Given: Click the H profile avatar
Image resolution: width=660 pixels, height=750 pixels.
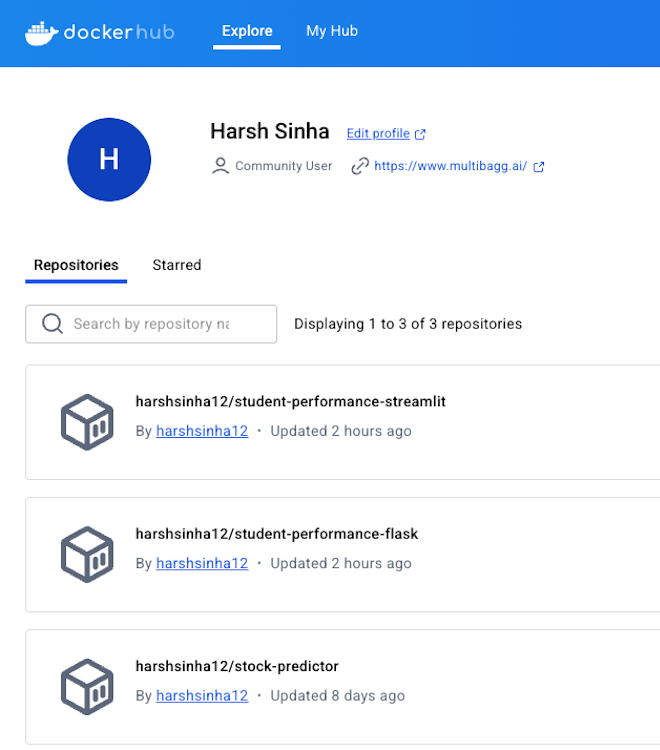Looking at the screenshot, I should click(x=109, y=160).
